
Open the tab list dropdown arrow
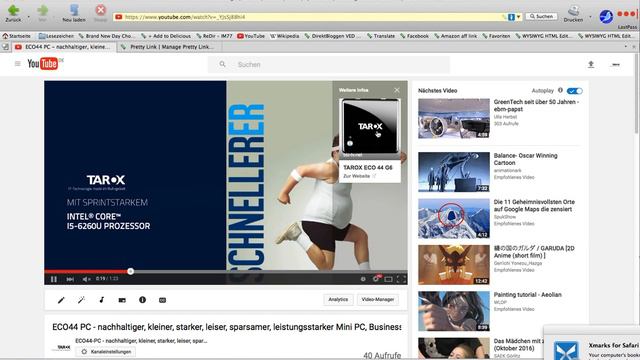pos(626,47)
